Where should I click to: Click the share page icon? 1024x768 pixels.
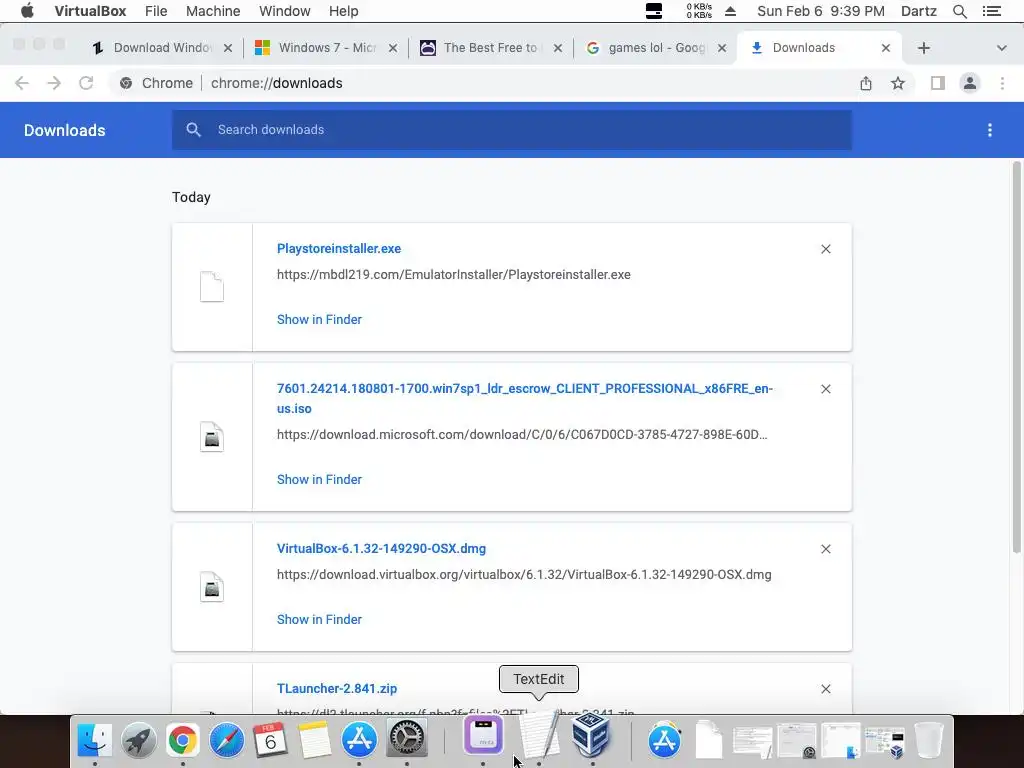click(x=866, y=83)
